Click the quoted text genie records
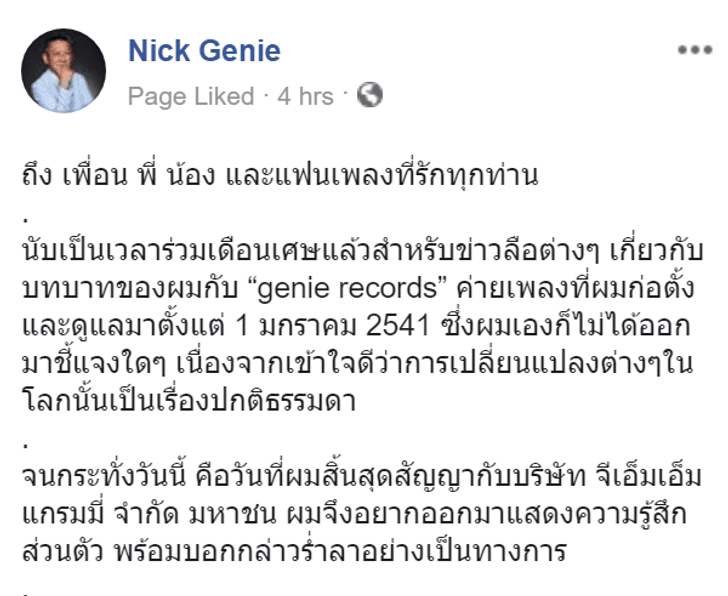 coord(347,289)
